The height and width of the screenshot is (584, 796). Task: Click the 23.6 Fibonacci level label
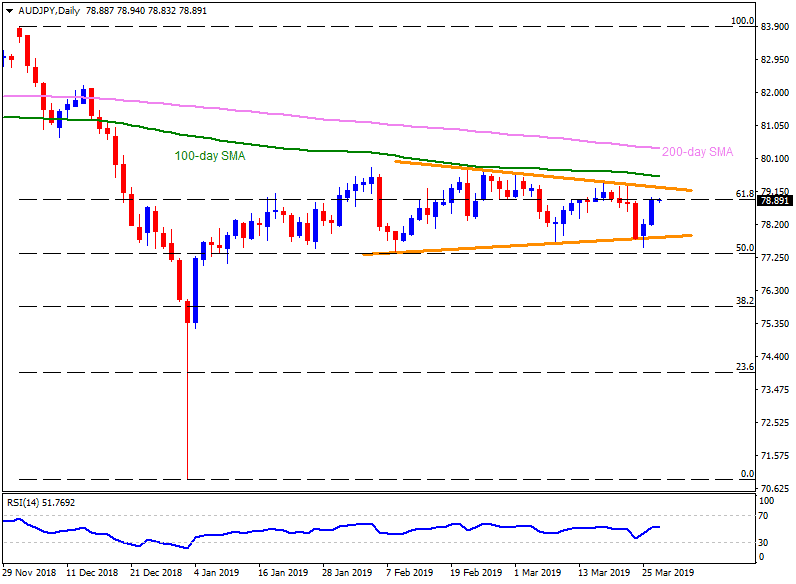[744, 367]
